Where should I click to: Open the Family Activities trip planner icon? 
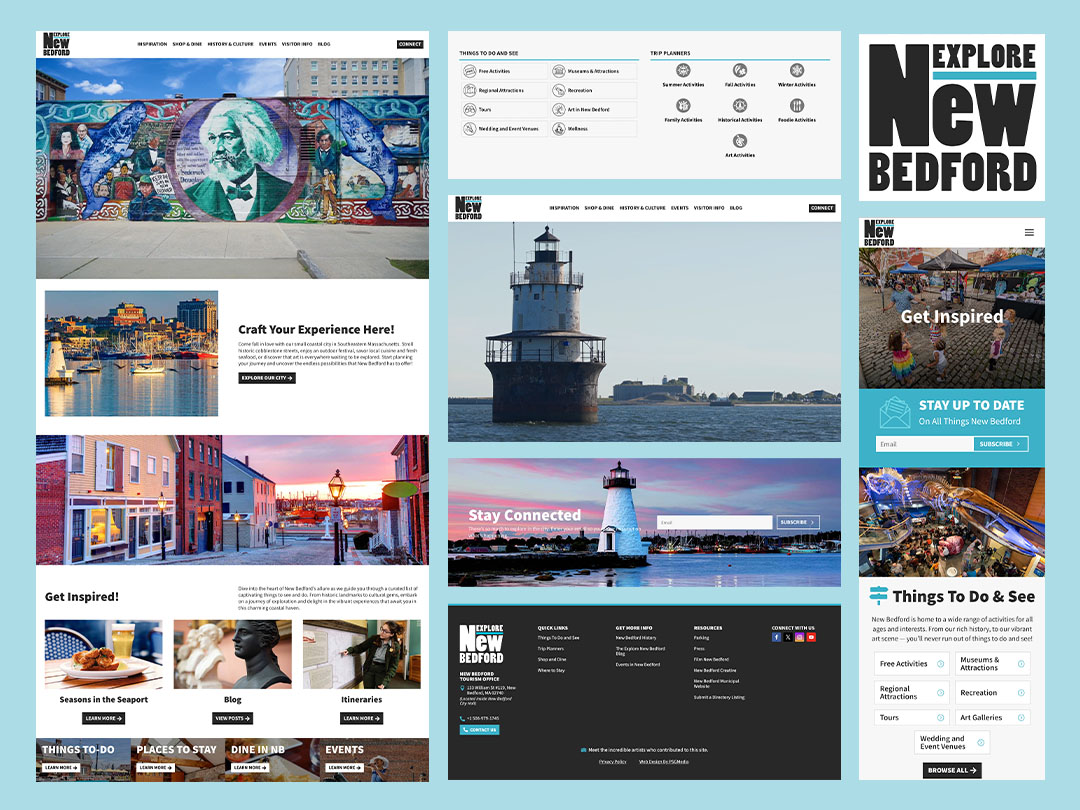point(683,105)
